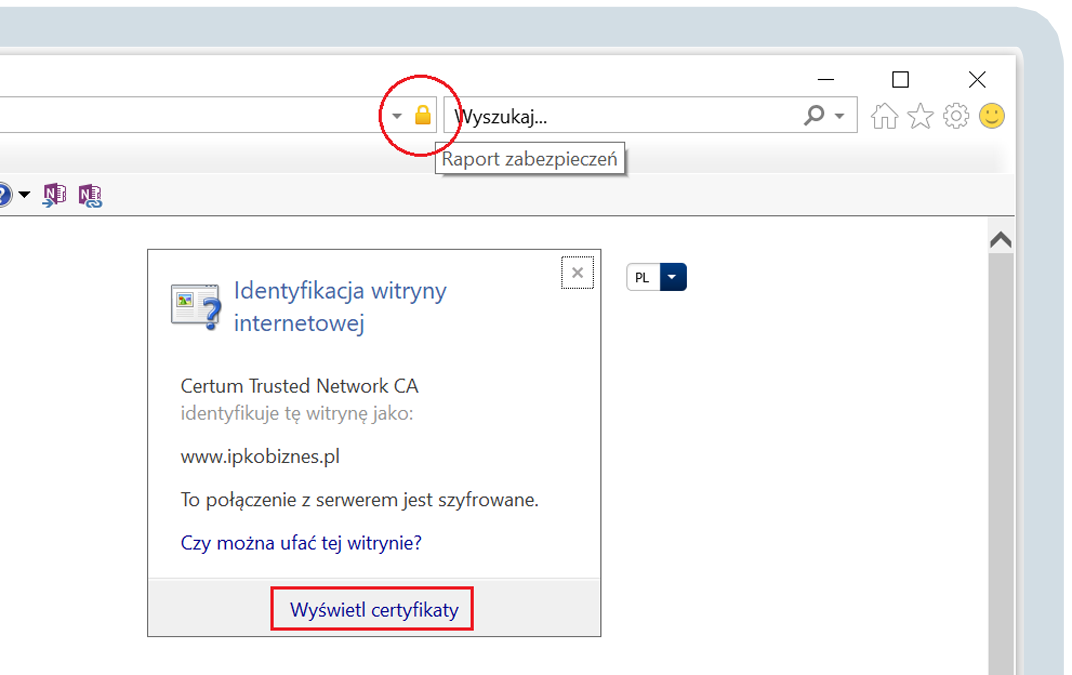Click the first OneNote send icon
Viewport: 1072px width, 675px height.
(55, 196)
